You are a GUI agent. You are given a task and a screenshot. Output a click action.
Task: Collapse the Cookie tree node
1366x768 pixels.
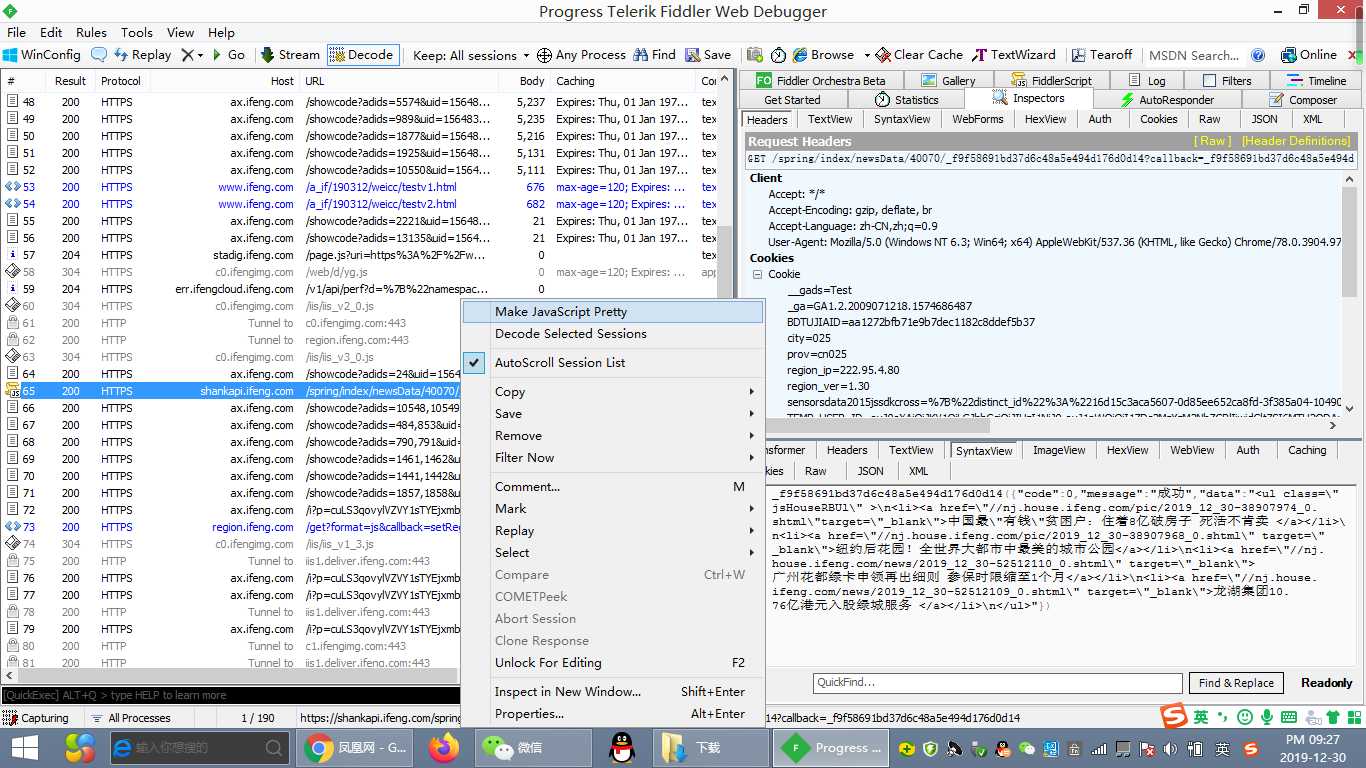(758, 274)
